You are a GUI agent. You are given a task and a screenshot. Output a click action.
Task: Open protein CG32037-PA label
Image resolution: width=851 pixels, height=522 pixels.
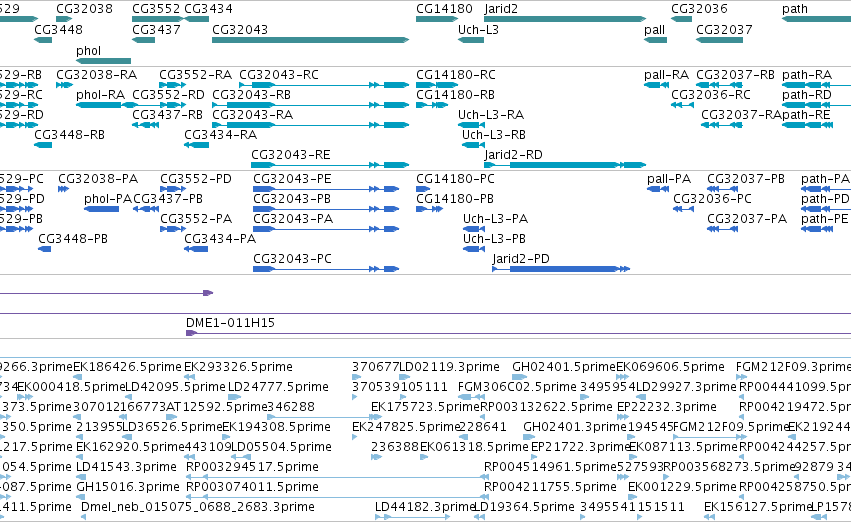747,219
